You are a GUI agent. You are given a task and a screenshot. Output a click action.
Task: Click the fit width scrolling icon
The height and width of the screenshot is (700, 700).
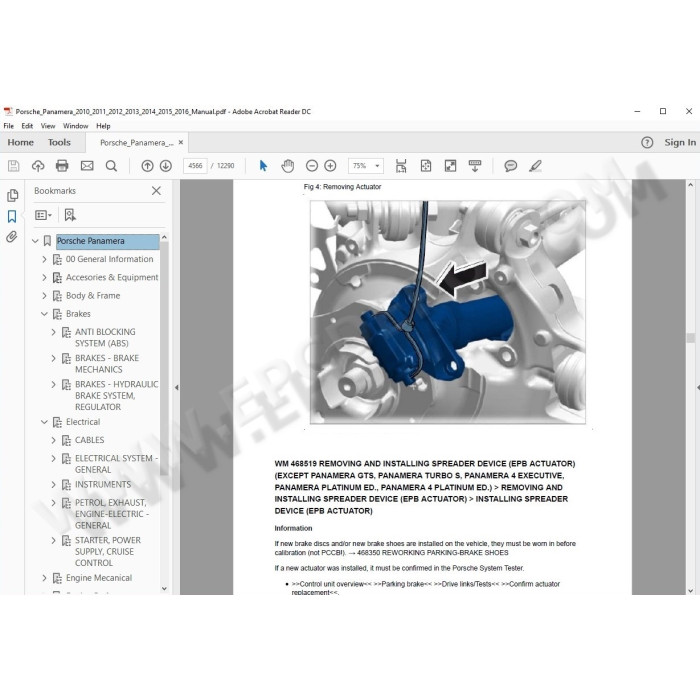[401, 166]
